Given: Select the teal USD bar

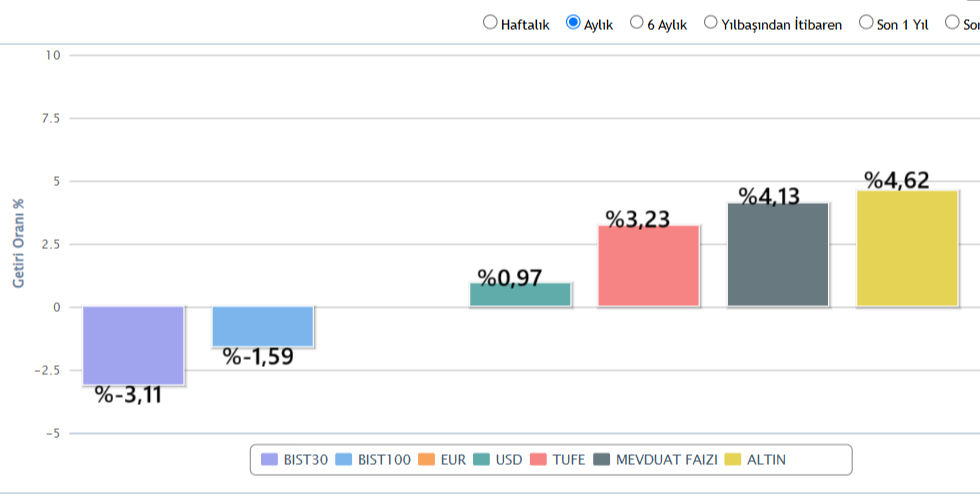Looking at the screenshot, I should [x=520, y=295].
